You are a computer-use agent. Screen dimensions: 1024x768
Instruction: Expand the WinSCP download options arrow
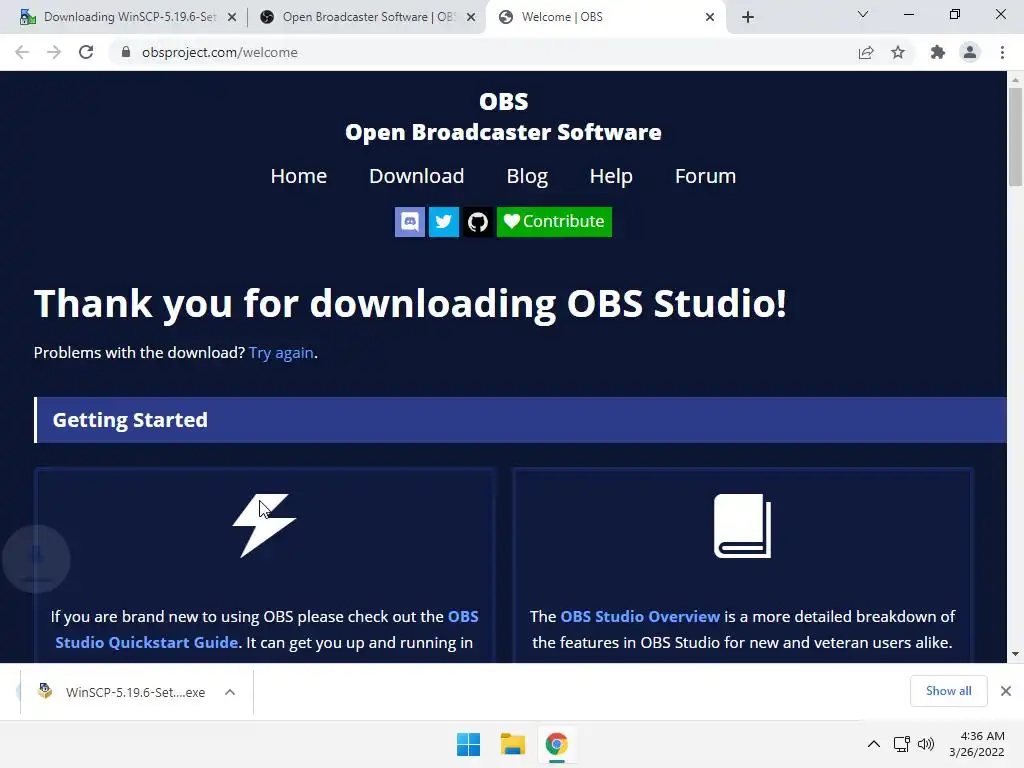point(230,692)
